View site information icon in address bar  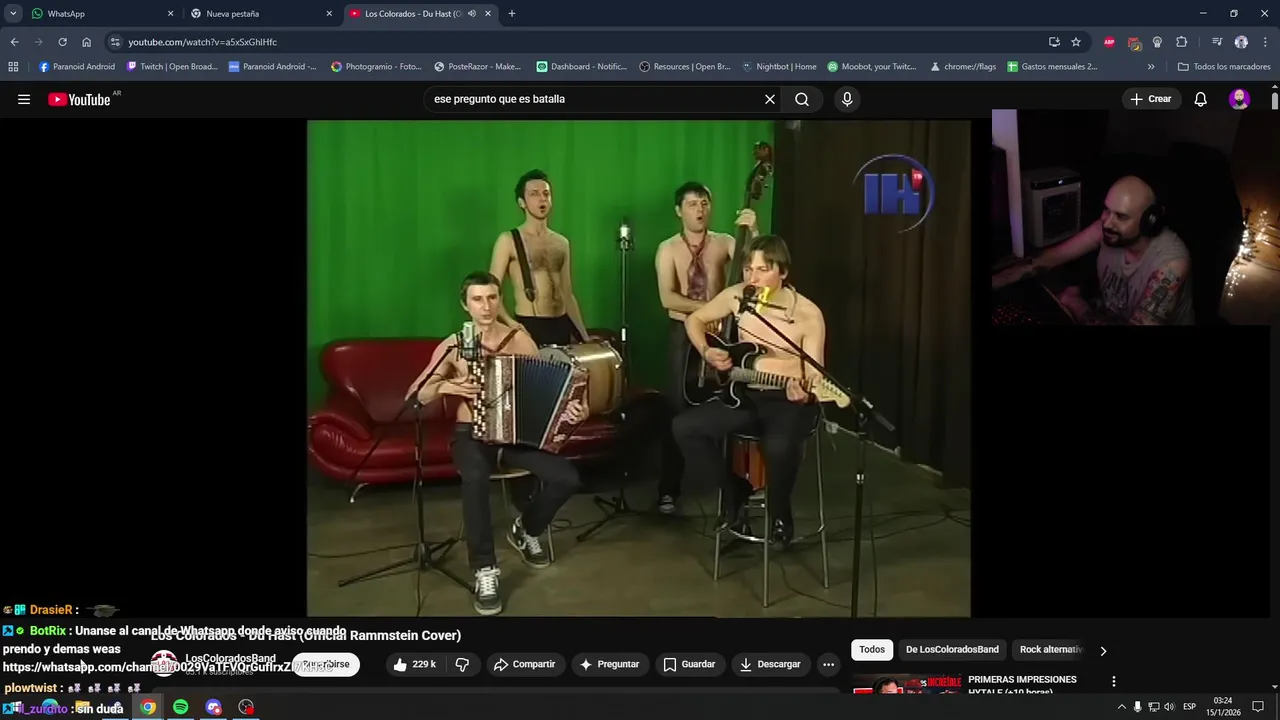pos(115,42)
